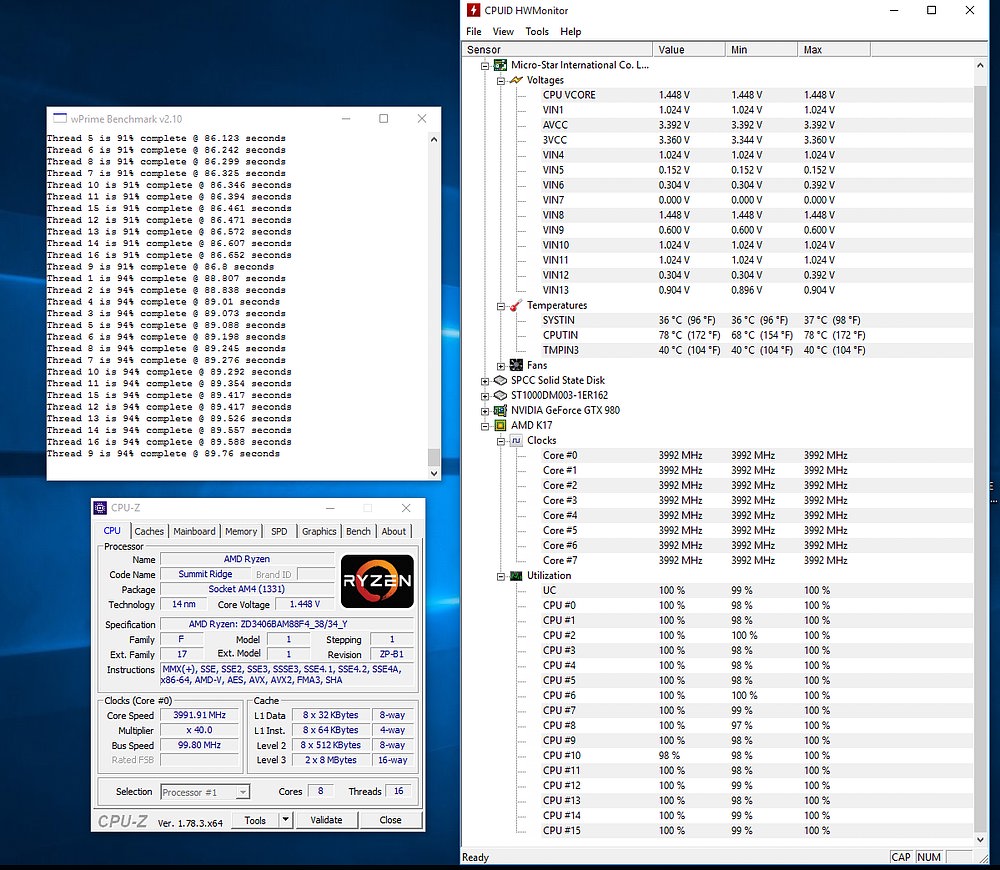1000x870 pixels.
Task: Click the wPrime scrollbar up arrow
Action: point(434,139)
